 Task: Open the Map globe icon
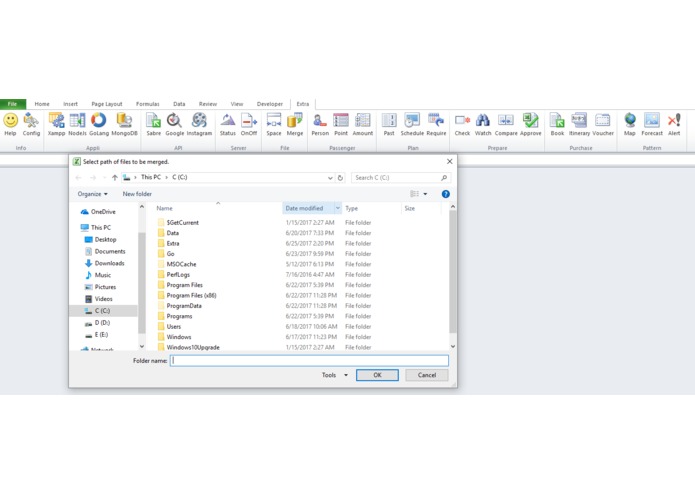point(629,120)
